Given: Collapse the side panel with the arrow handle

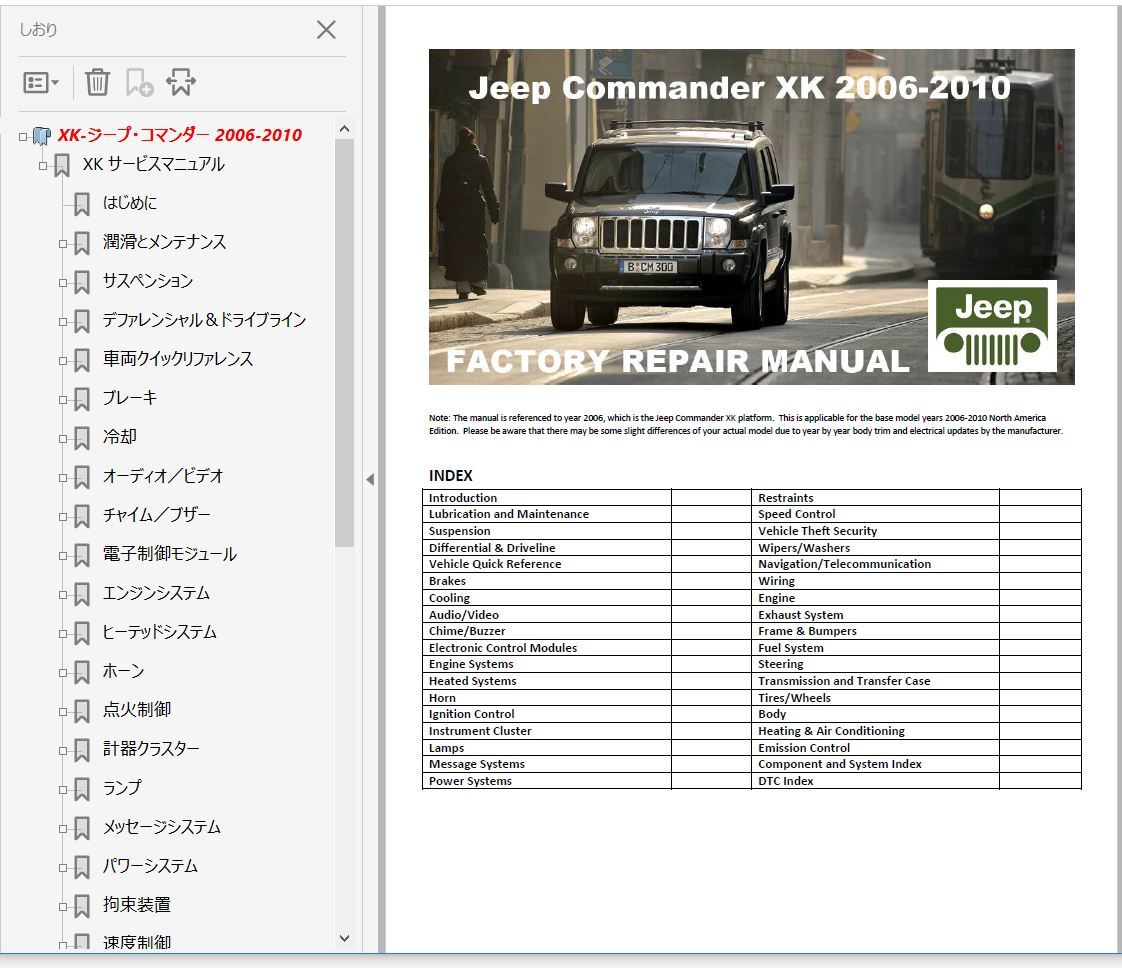Looking at the screenshot, I should click(370, 479).
